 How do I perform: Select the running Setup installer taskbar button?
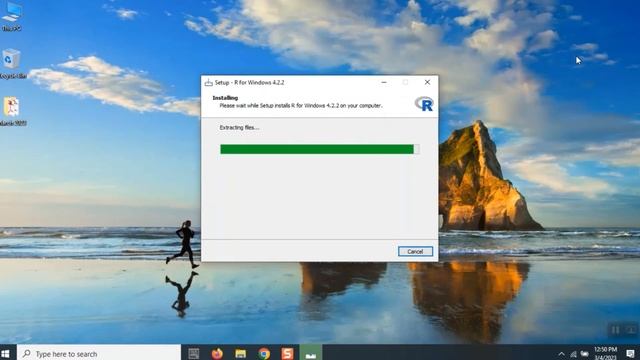[x=311, y=353]
